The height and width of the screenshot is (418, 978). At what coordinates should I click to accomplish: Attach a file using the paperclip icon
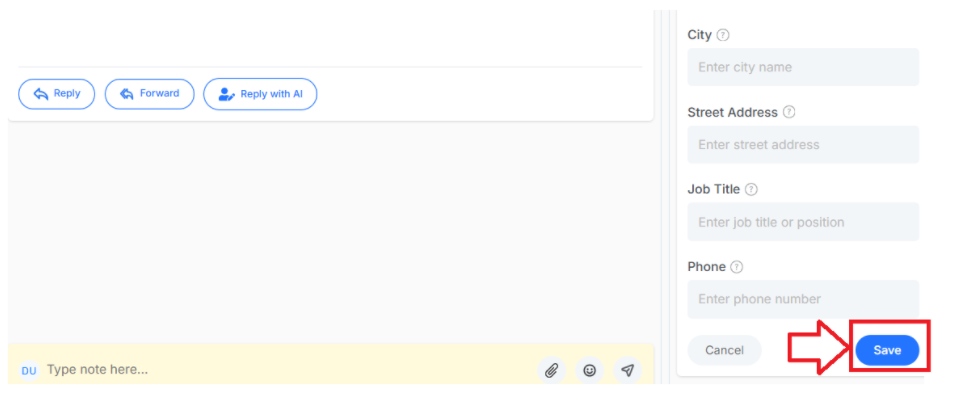(551, 371)
